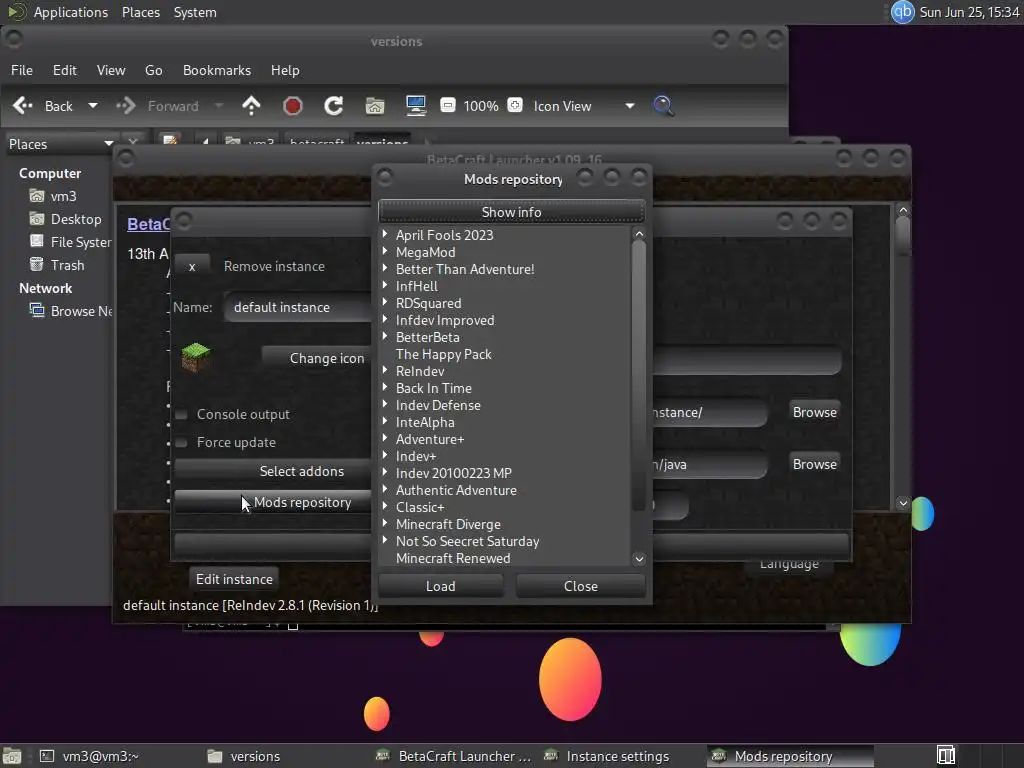Click the launcher changelog scrollbar
This screenshot has width=1024, height=768.
903,236
